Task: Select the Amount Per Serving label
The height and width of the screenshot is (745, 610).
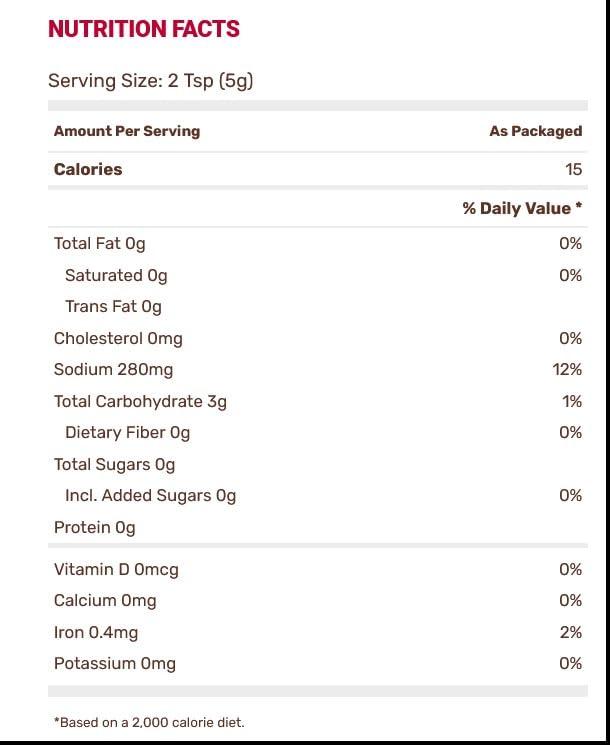Action: [127, 131]
